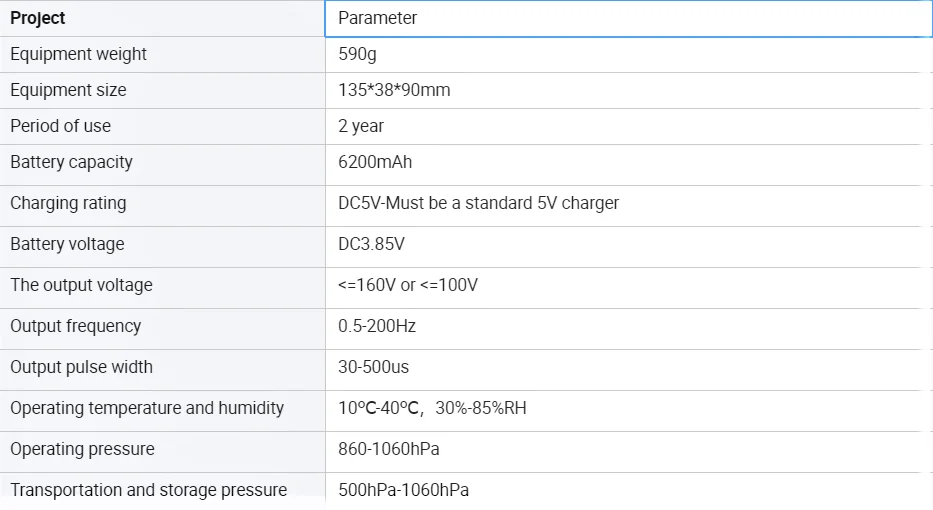Select the 6200mAh value cell
Screen dimensions: 933x510
(628, 162)
